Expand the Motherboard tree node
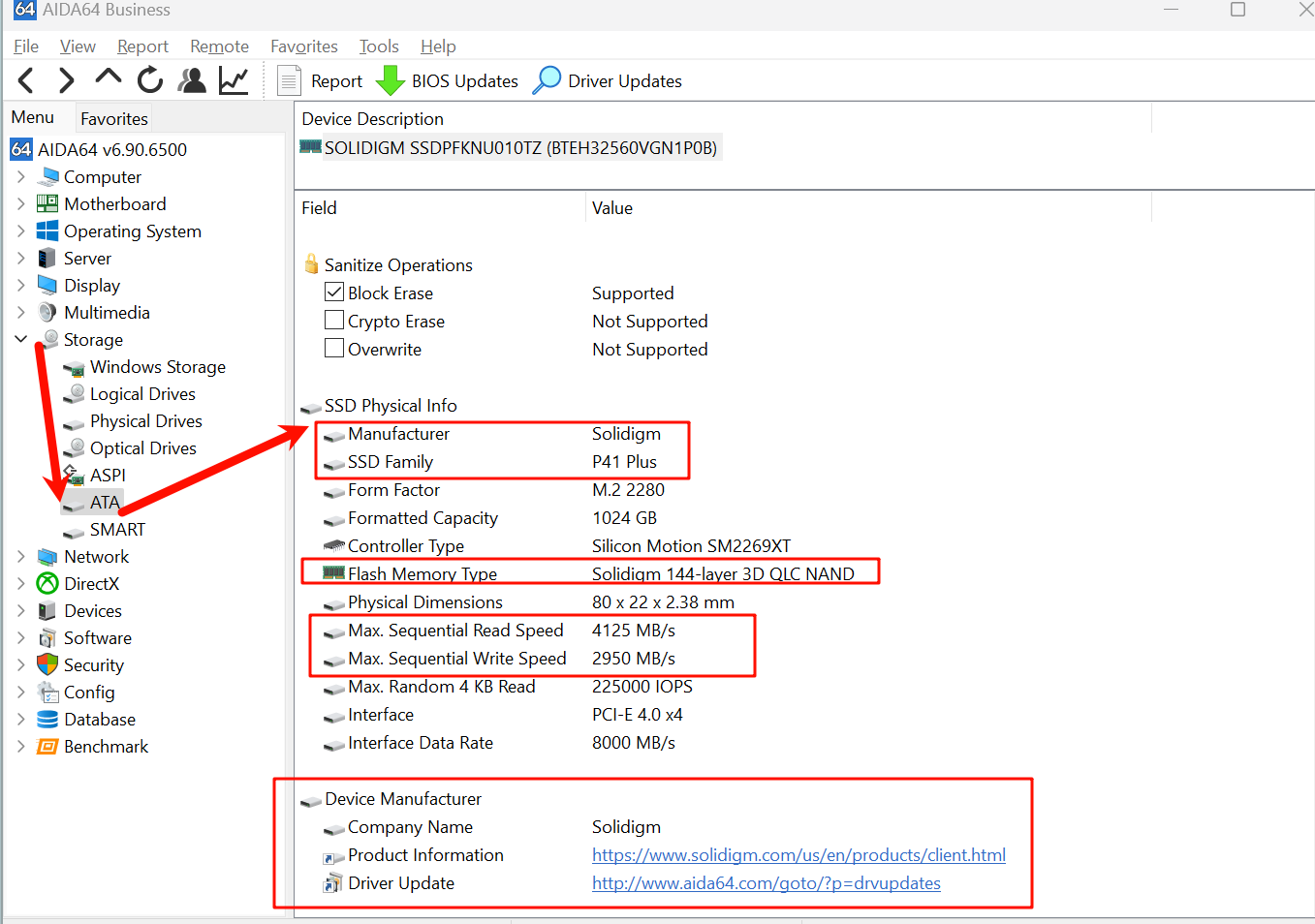 (21, 204)
